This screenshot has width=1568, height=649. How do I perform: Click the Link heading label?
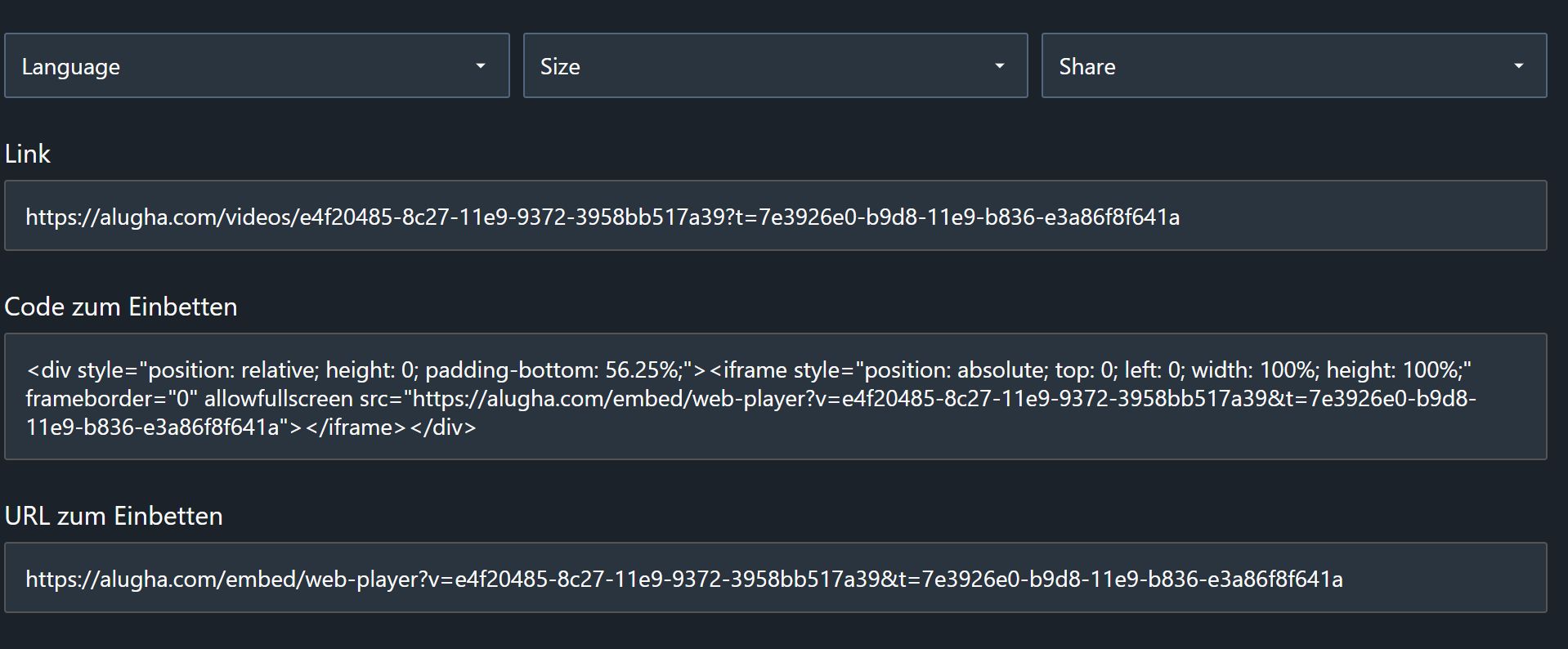pyautogui.click(x=28, y=154)
